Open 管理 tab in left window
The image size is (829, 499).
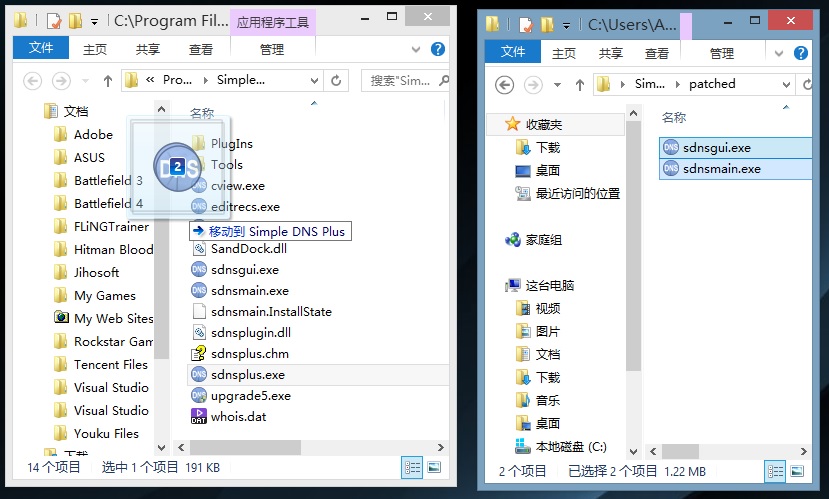click(x=272, y=49)
